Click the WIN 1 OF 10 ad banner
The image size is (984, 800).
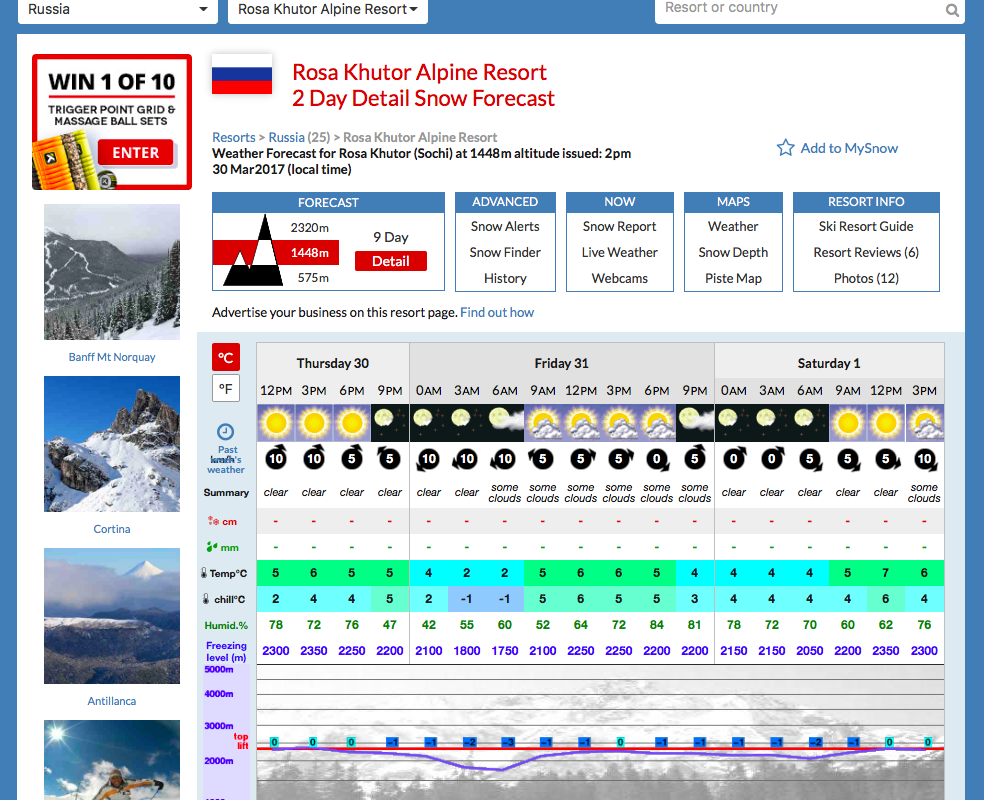coord(112,122)
